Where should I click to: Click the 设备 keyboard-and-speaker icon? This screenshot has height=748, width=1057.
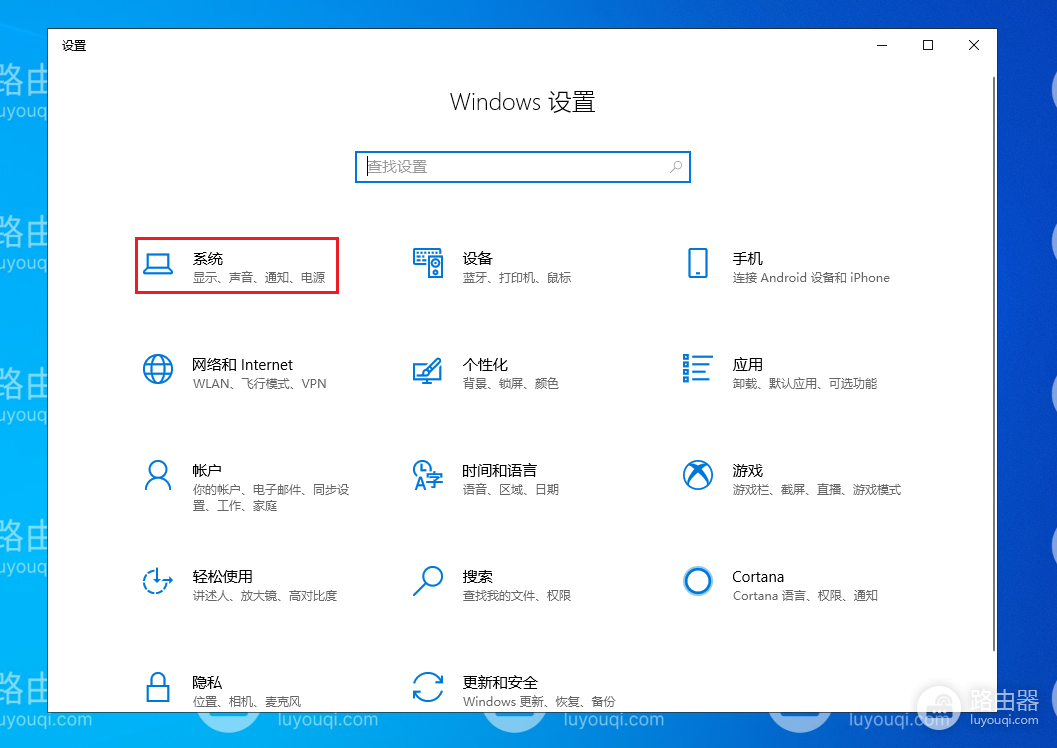(x=428, y=263)
